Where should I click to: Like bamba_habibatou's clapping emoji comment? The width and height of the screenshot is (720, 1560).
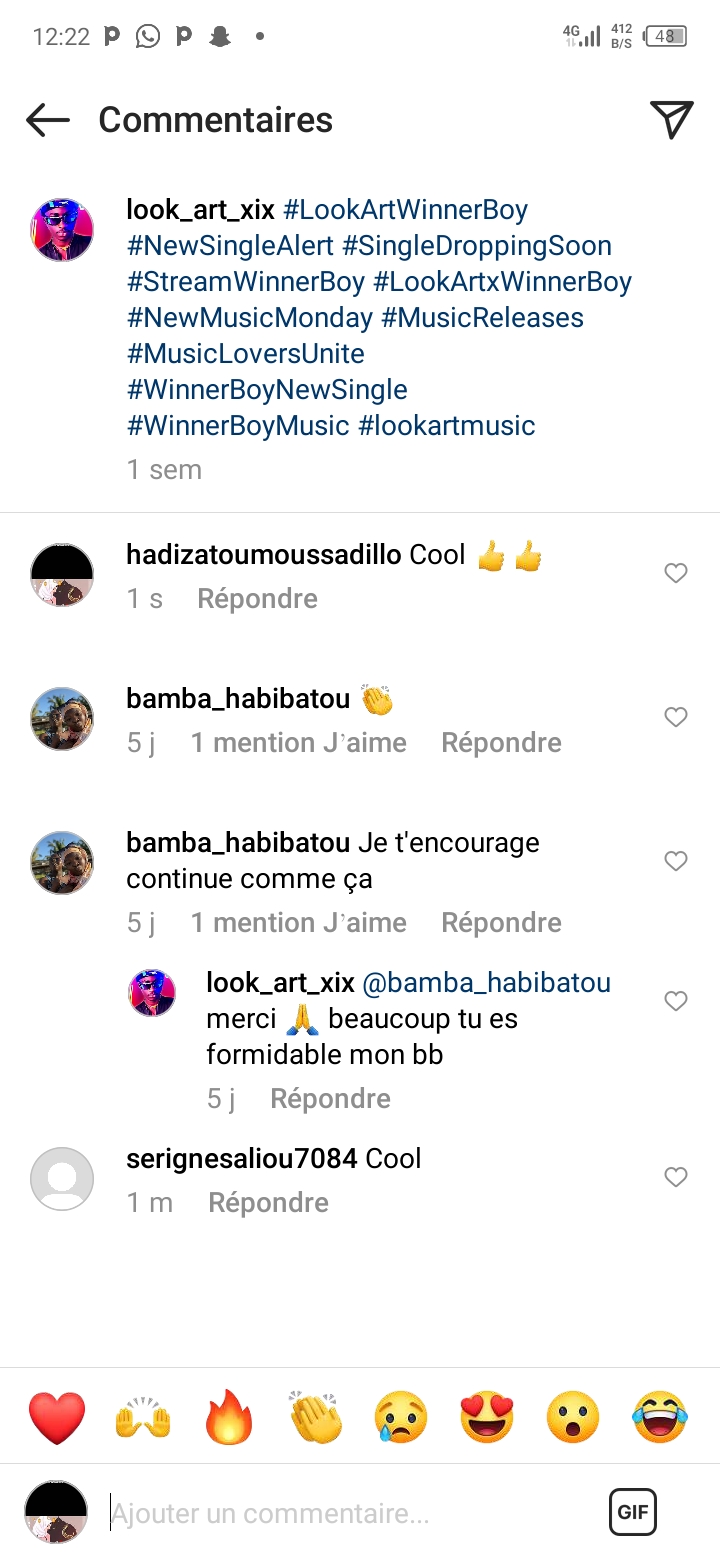[676, 717]
